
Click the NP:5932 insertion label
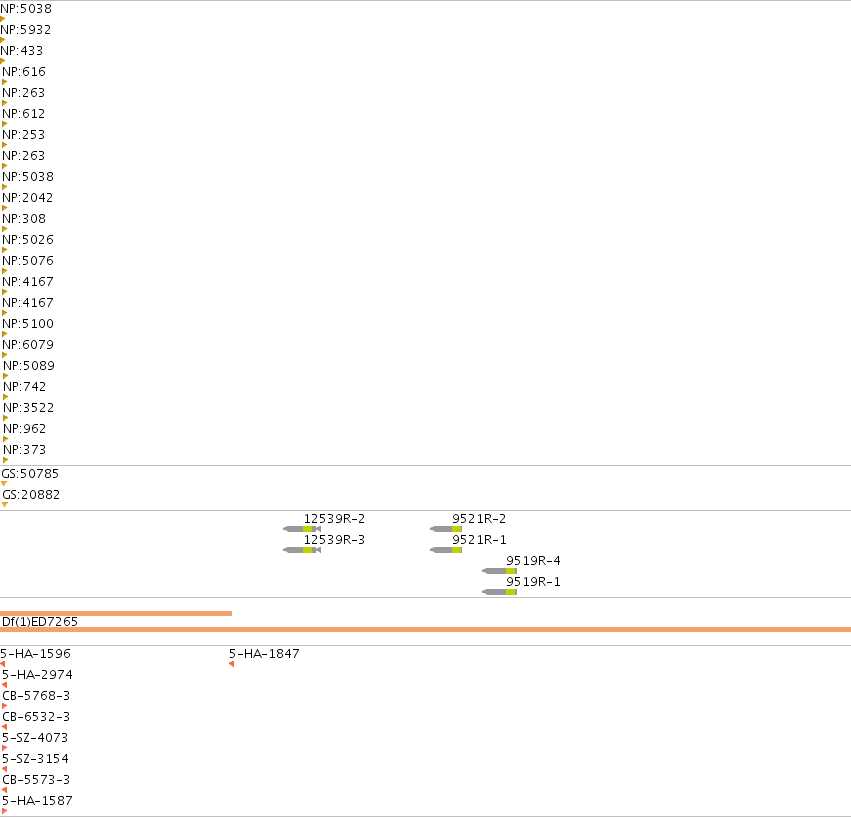26,30
